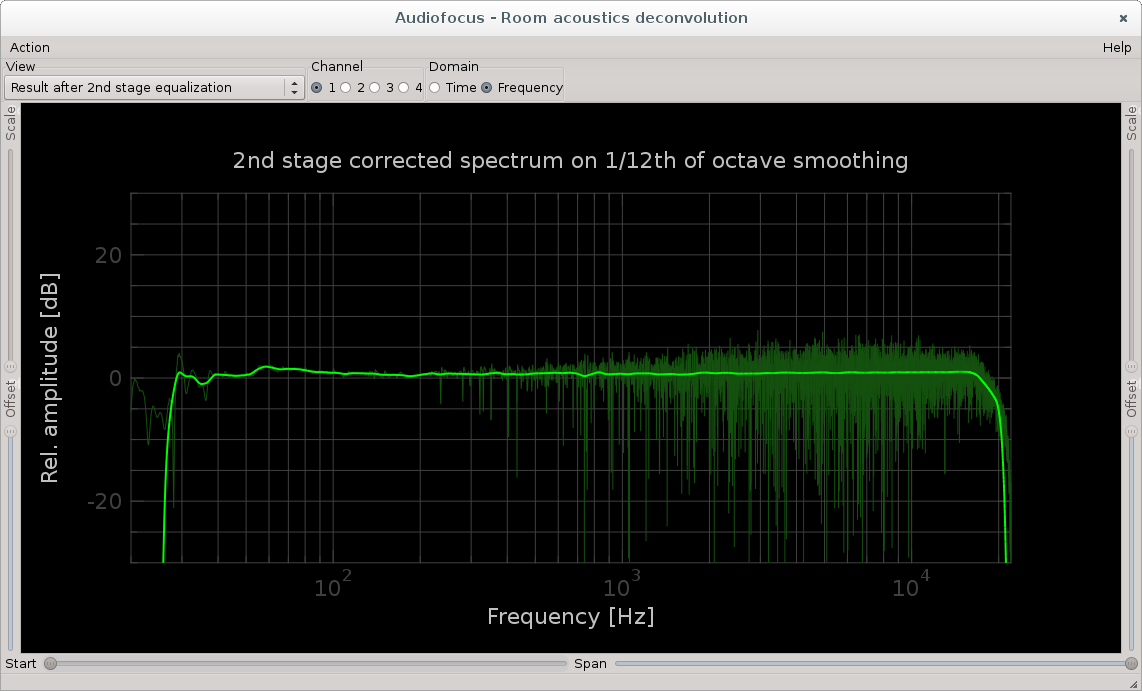Click the 'Frequency [Hz]' axis label
This screenshot has width=1142, height=691.
[570, 617]
